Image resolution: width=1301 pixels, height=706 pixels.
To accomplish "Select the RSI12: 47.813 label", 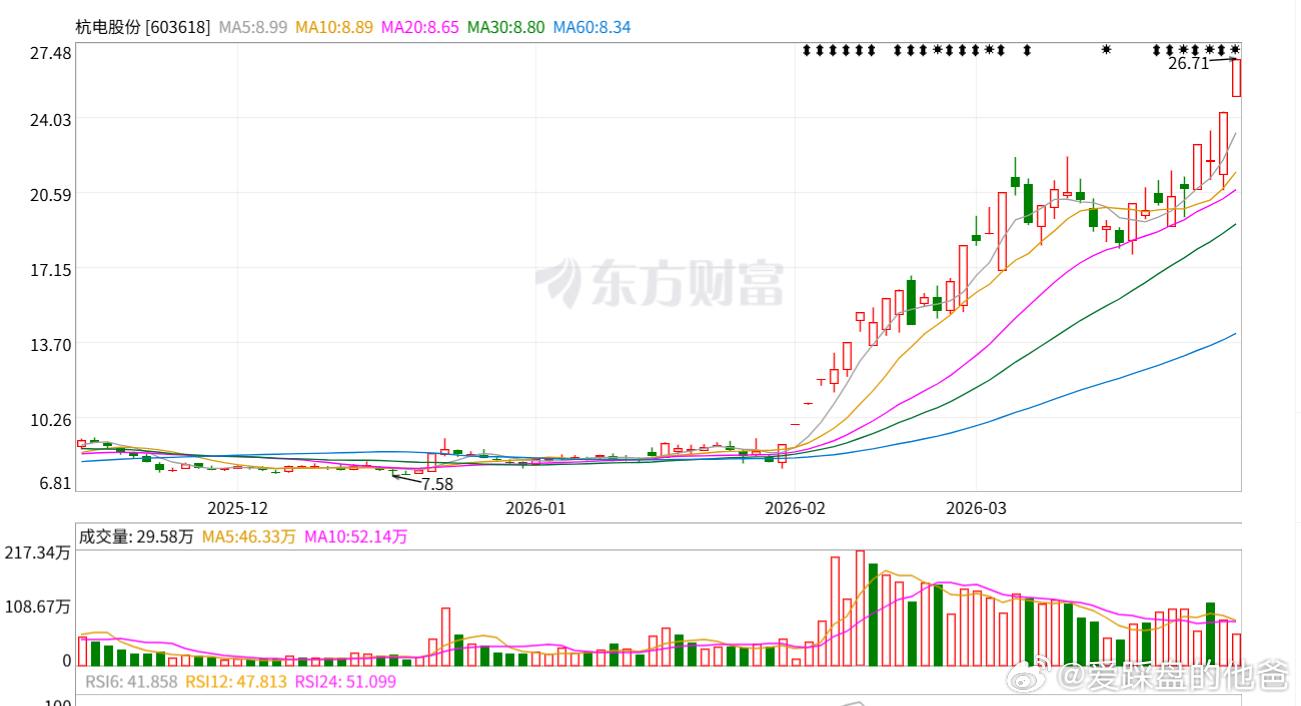I will 236,682.
